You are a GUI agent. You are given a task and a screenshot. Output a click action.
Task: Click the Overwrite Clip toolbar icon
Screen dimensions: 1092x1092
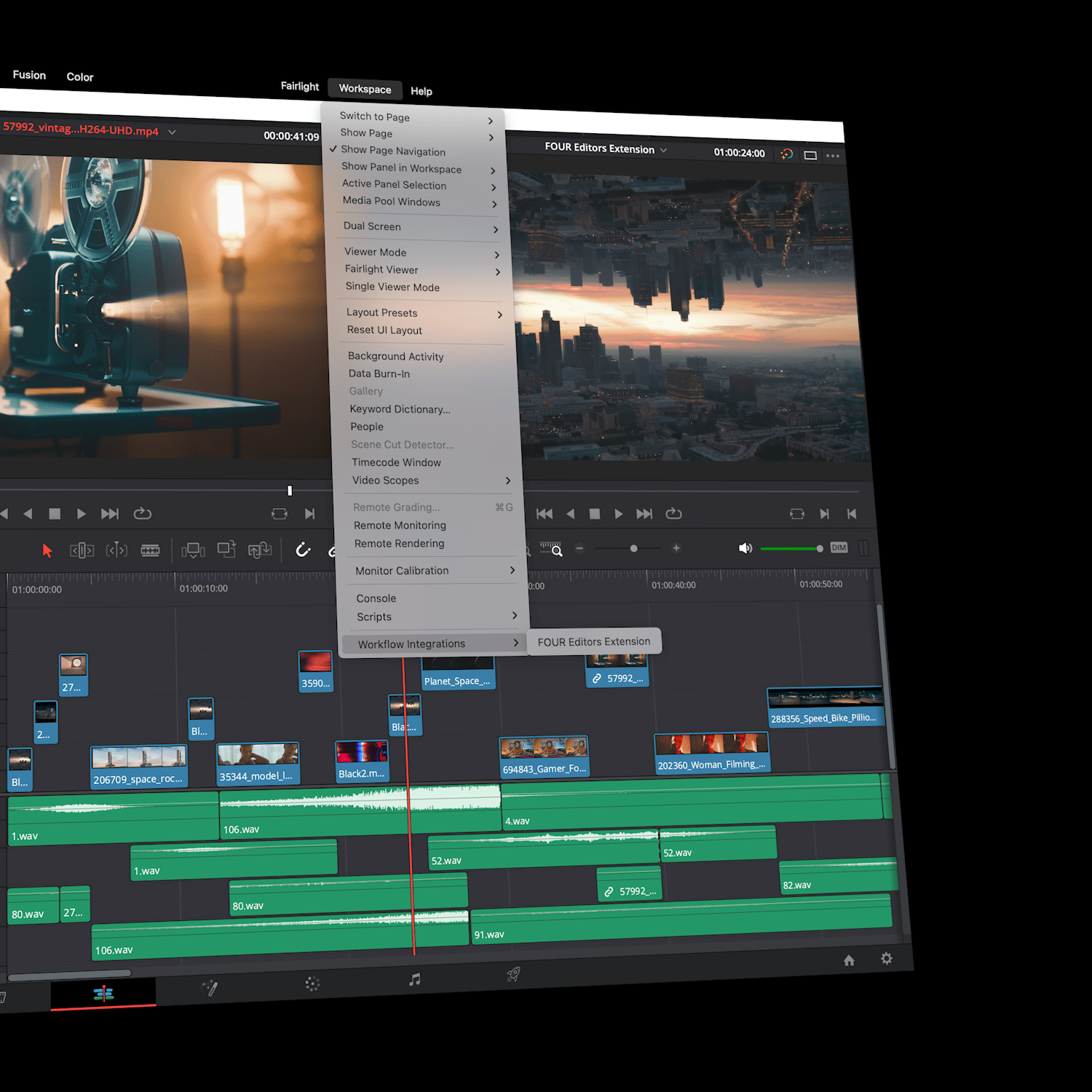(x=226, y=550)
